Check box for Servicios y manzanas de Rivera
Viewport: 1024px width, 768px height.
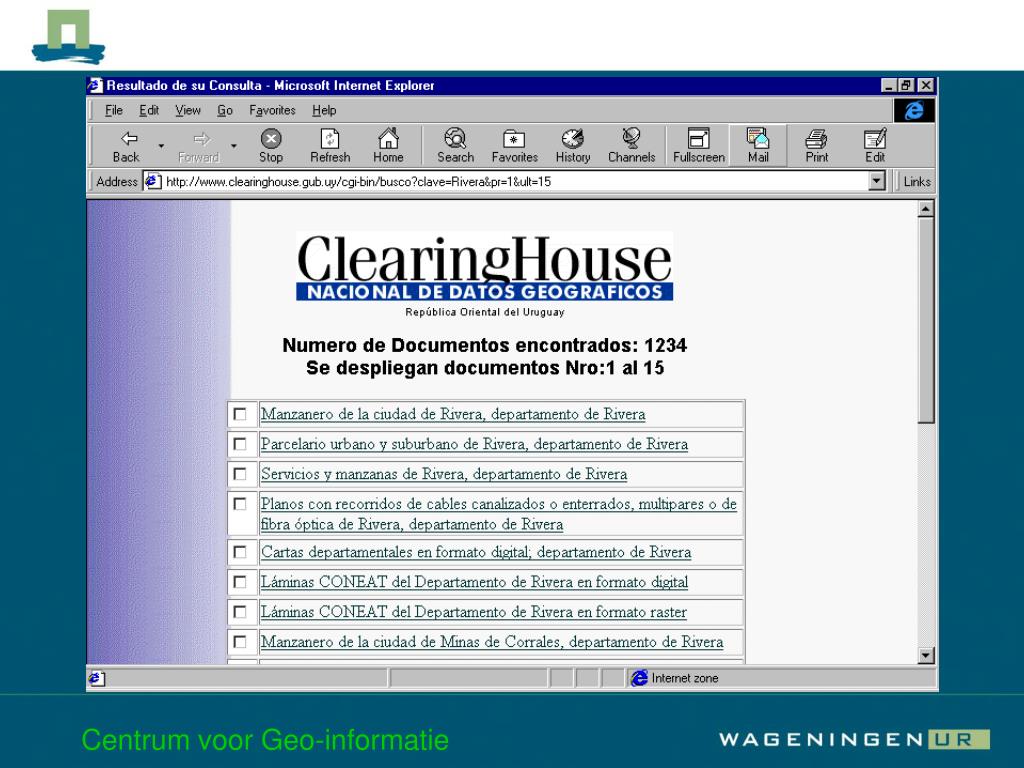pyautogui.click(x=240, y=474)
